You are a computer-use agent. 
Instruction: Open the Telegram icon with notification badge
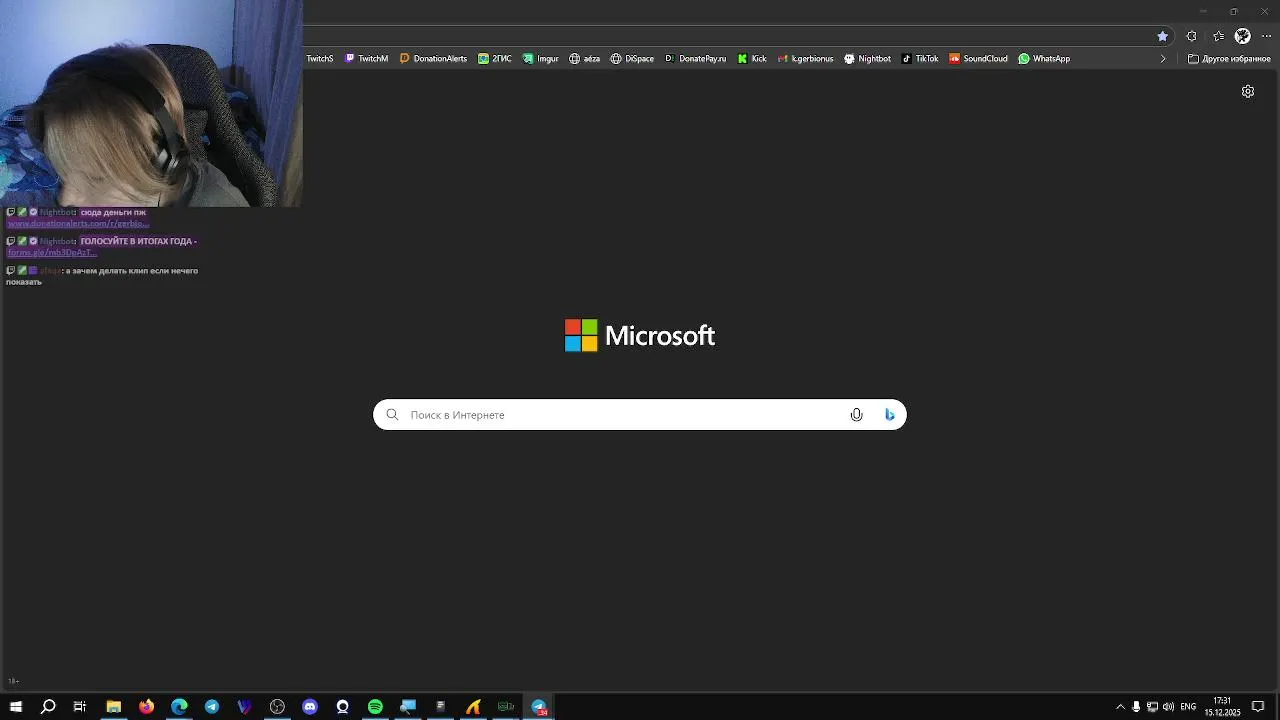(539, 707)
